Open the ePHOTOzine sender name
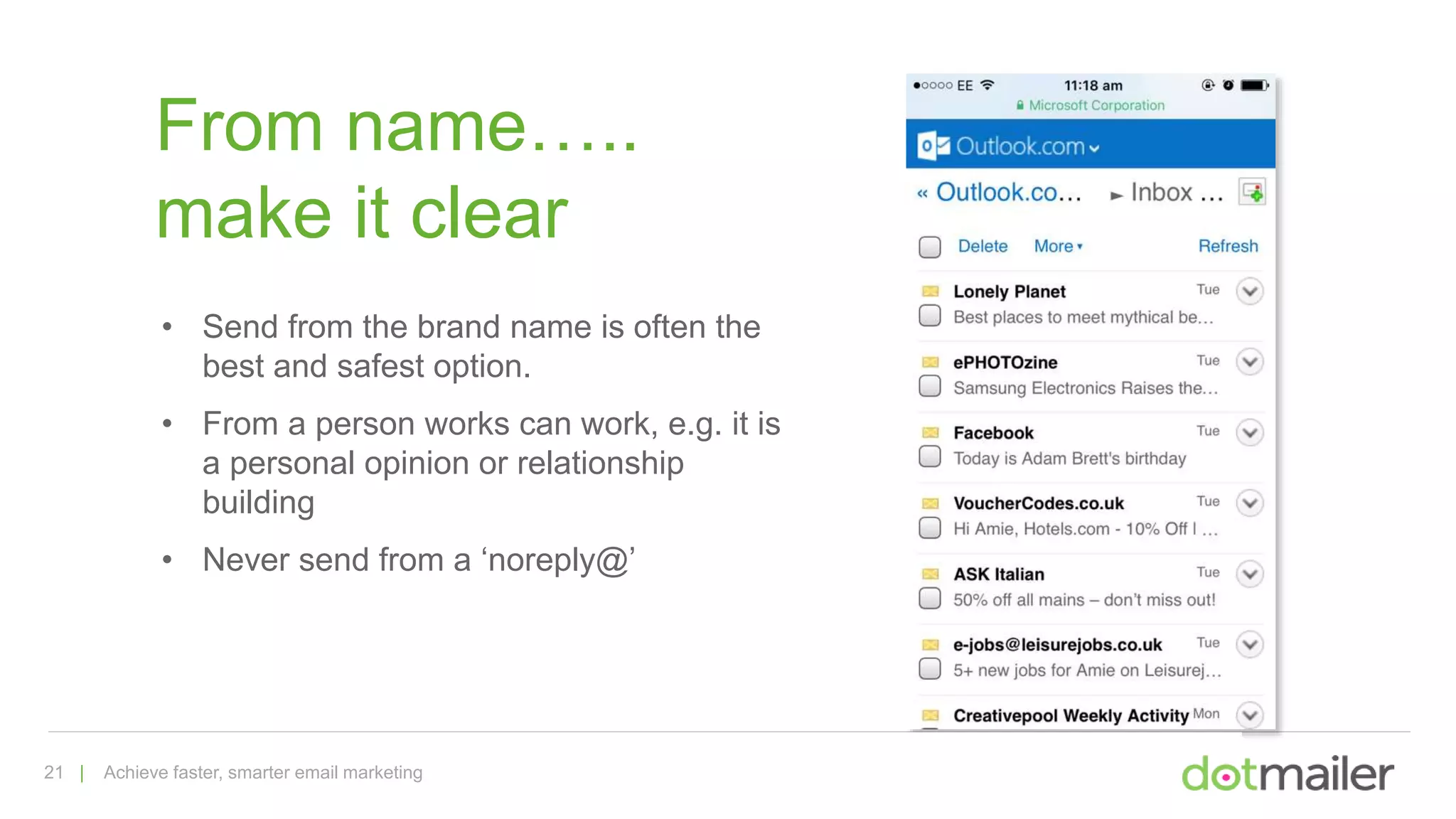This screenshot has width=1456, height=819. point(1005,362)
